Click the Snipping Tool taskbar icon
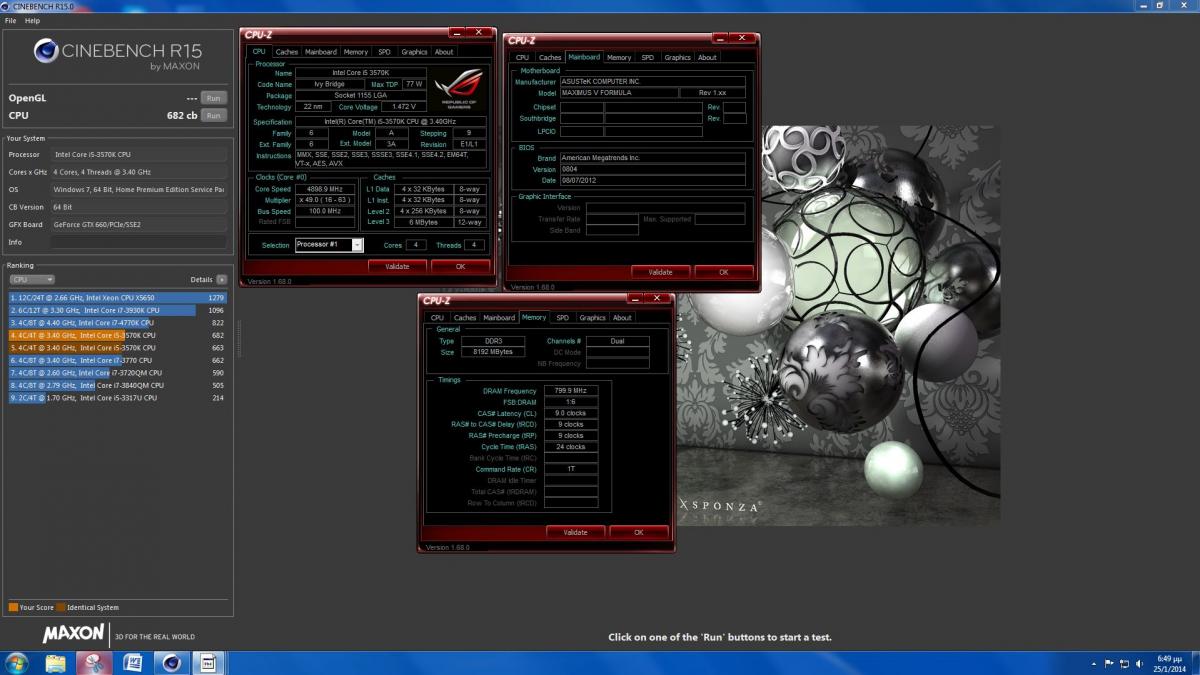This screenshot has height=675, width=1200. click(94, 663)
